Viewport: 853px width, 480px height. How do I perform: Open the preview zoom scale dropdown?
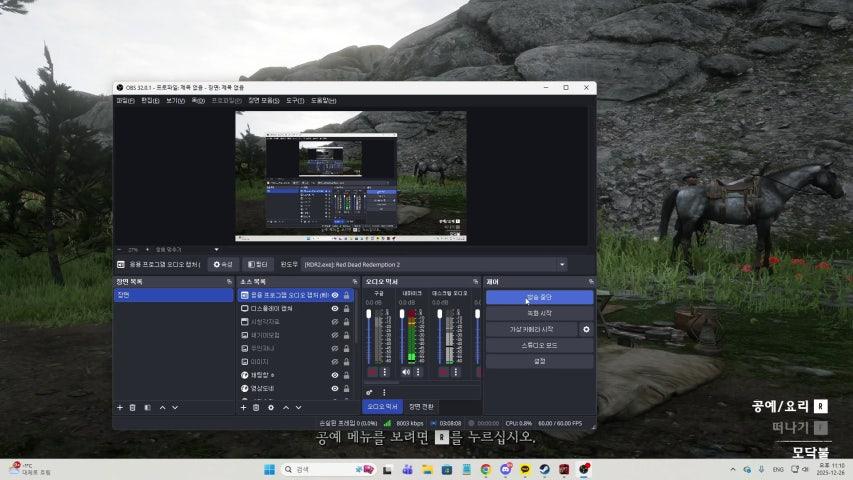click(x=216, y=249)
